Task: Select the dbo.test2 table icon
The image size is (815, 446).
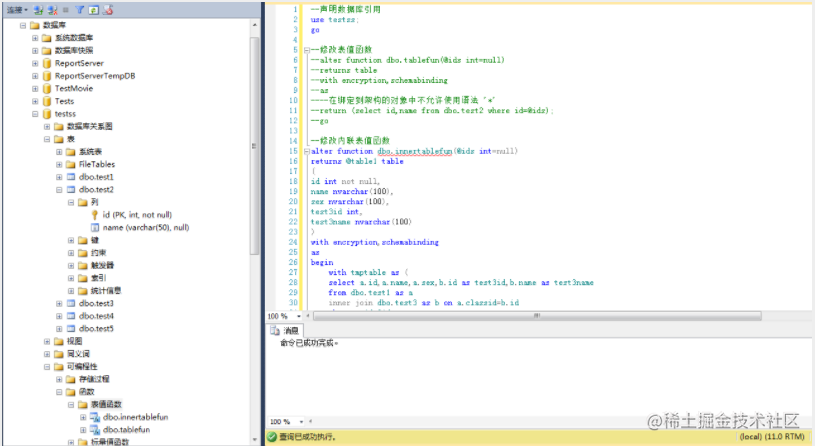Action: click(71, 190)
